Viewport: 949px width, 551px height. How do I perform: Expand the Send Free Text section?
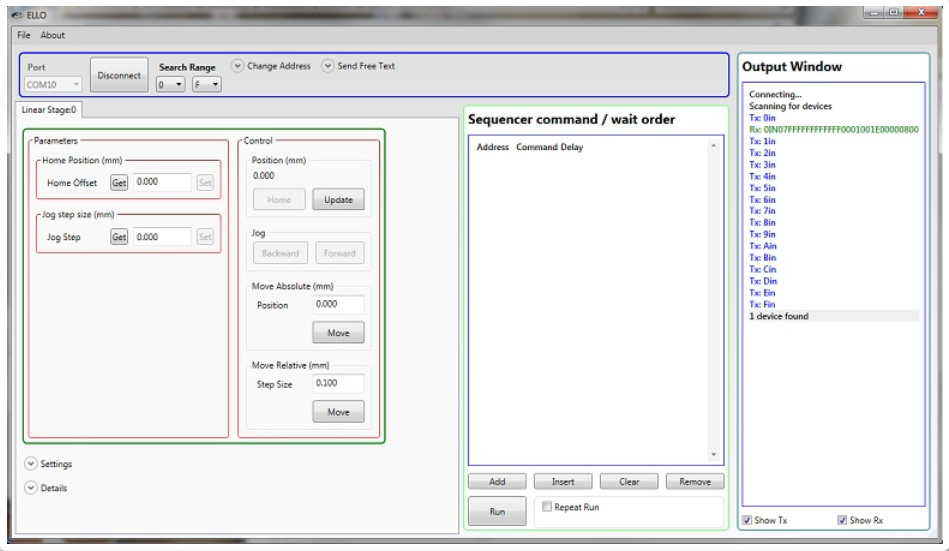[328, 66]
